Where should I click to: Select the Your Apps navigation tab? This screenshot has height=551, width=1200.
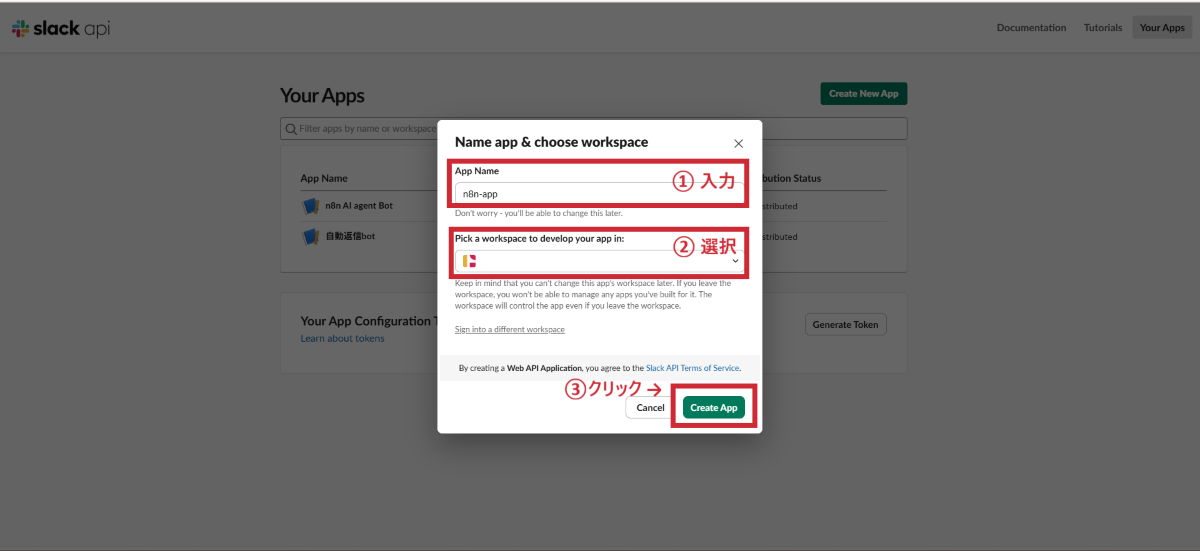pos(1162,28)
